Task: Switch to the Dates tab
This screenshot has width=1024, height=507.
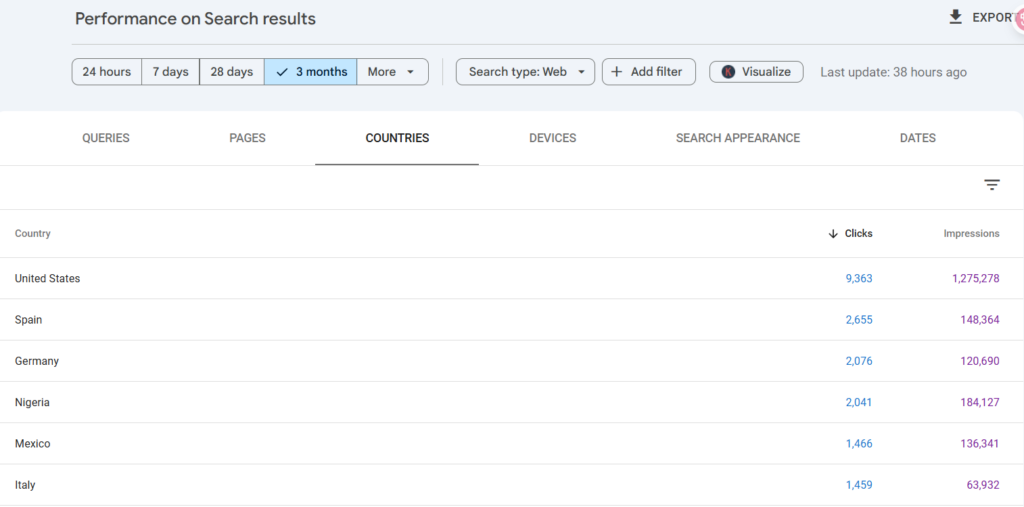Action: click(x=917, y=138)
